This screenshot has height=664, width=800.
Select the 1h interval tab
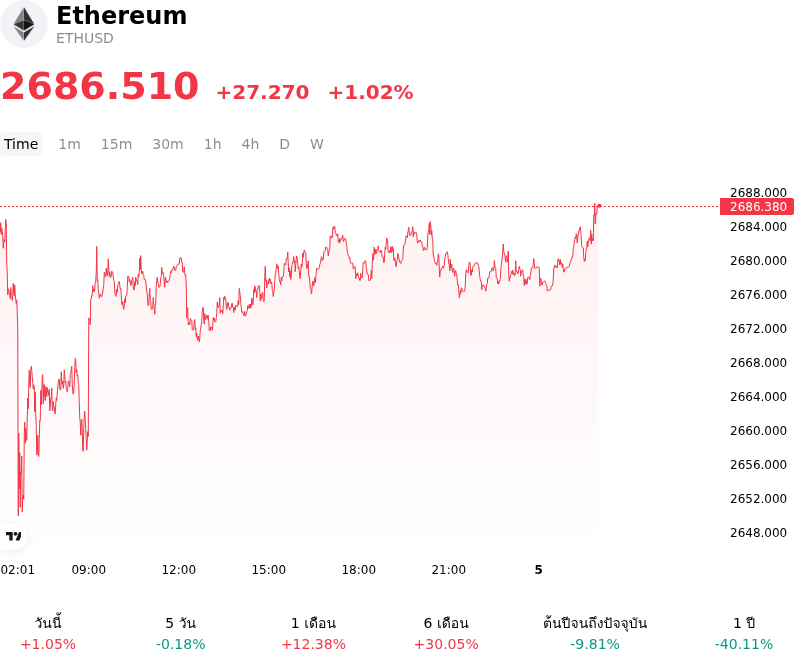coord(213,144)
